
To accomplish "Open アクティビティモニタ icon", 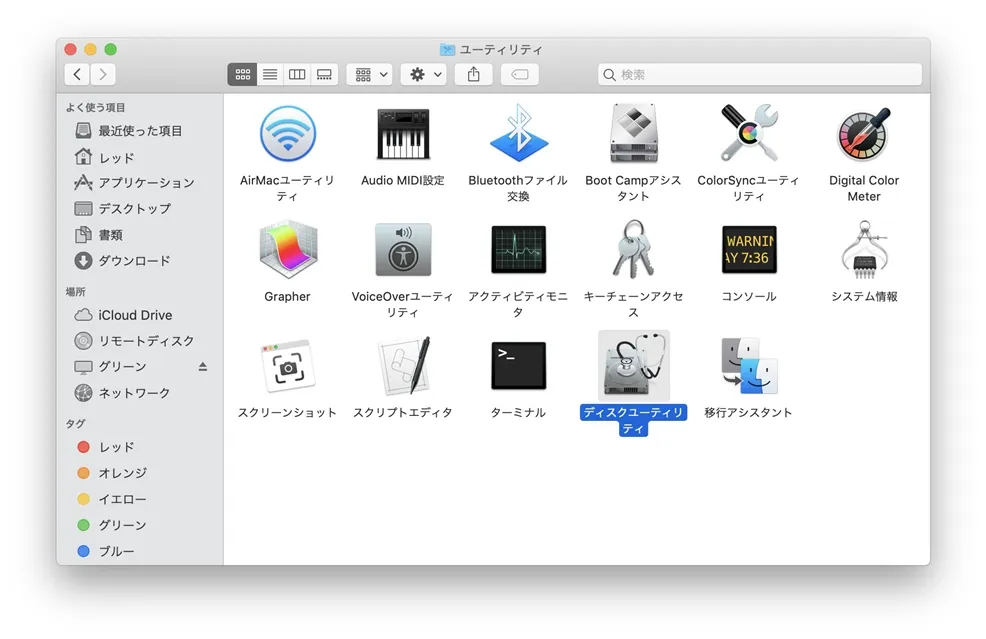I will tap(518, 250).
